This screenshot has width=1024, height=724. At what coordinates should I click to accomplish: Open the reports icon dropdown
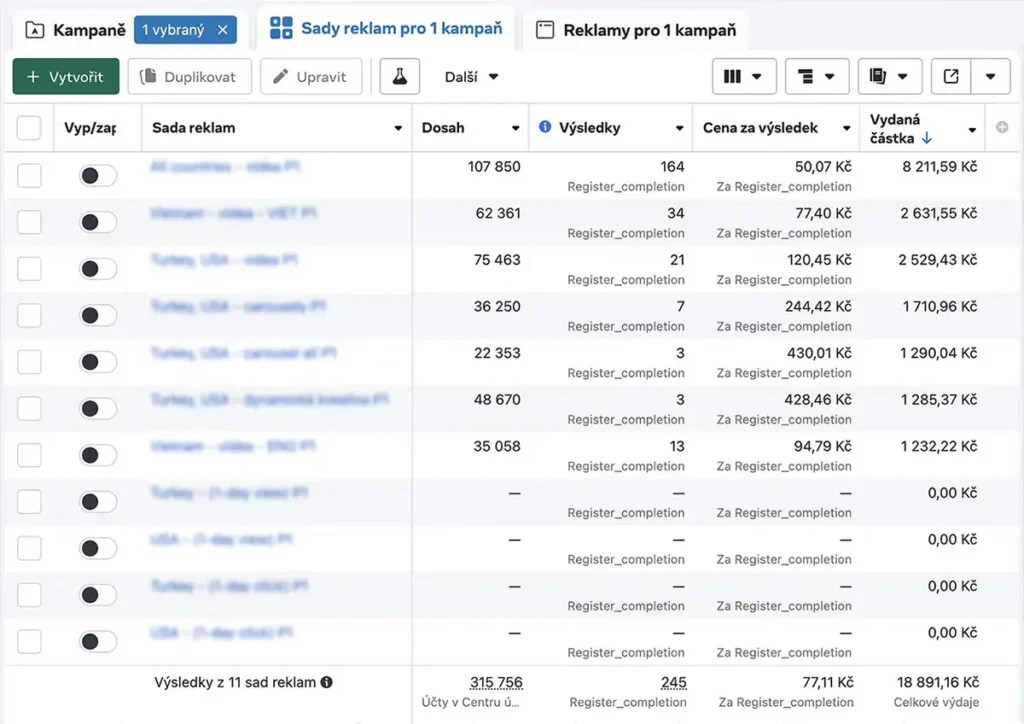pyautogui.click(x=889, y=76)
